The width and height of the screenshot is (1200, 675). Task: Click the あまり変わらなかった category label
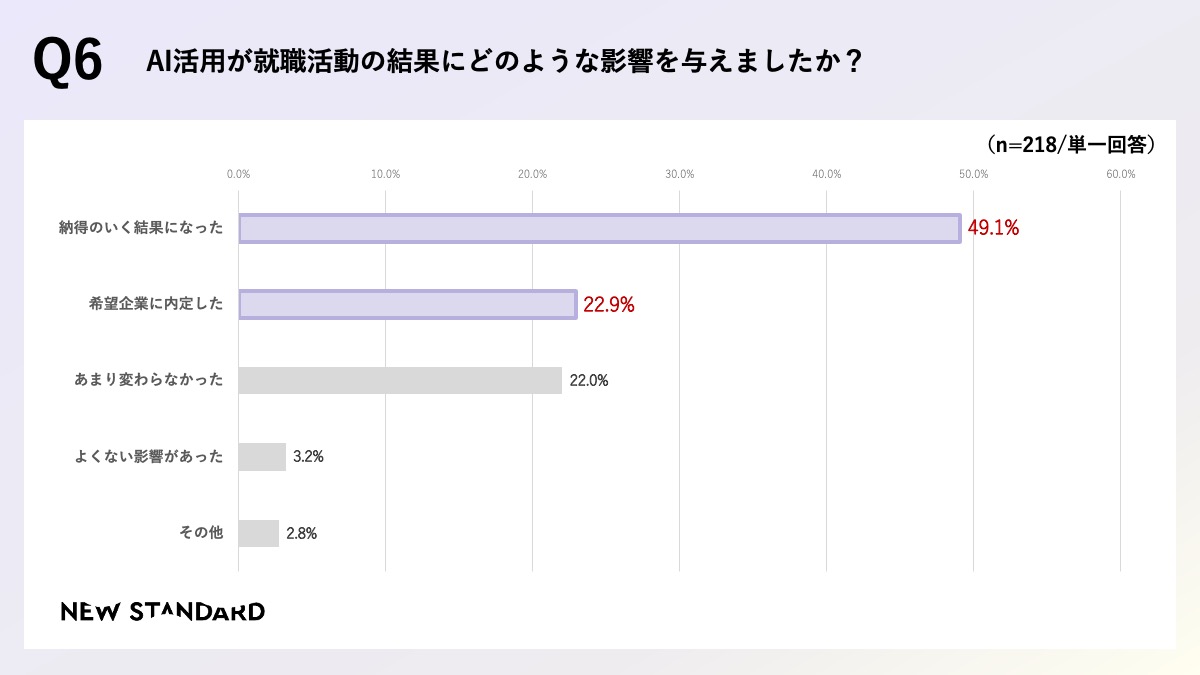coord(148,380)
